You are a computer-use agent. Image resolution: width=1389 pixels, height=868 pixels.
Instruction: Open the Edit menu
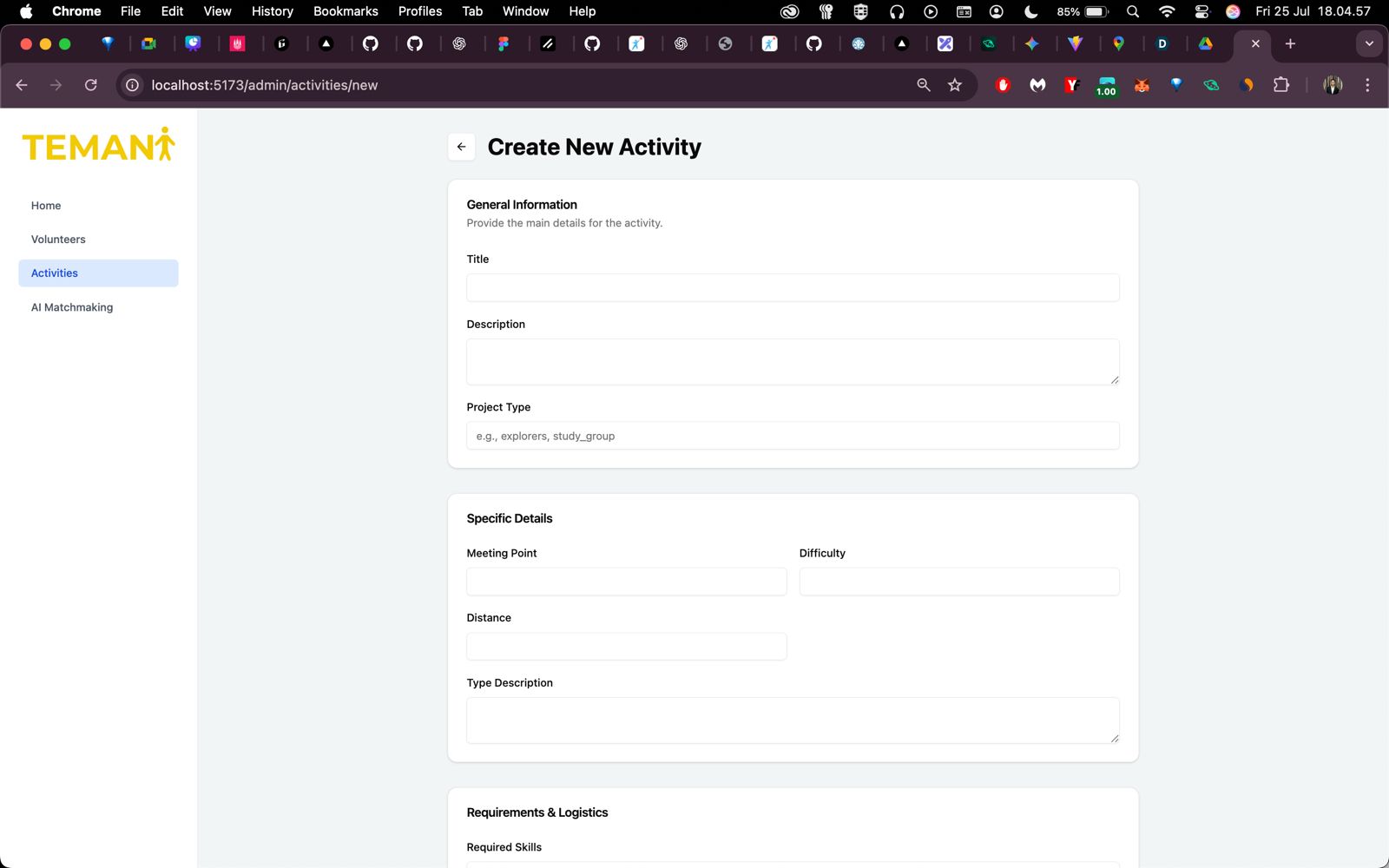pos(172,11)
